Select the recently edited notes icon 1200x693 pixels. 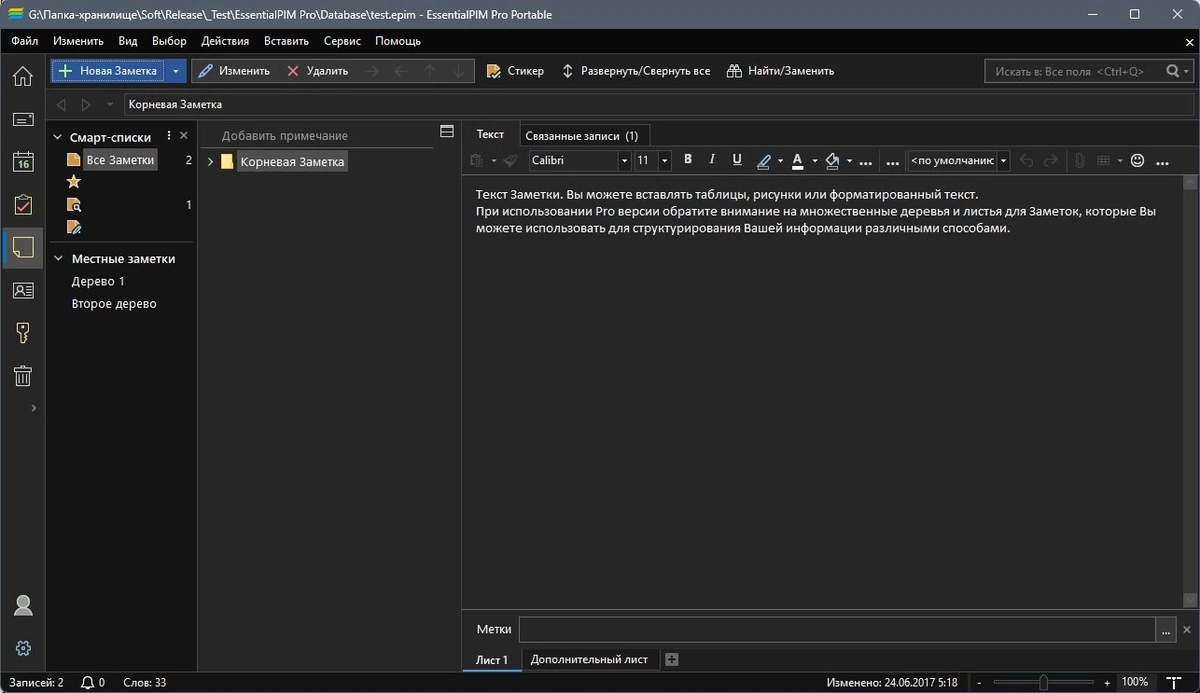pos(73,227)
